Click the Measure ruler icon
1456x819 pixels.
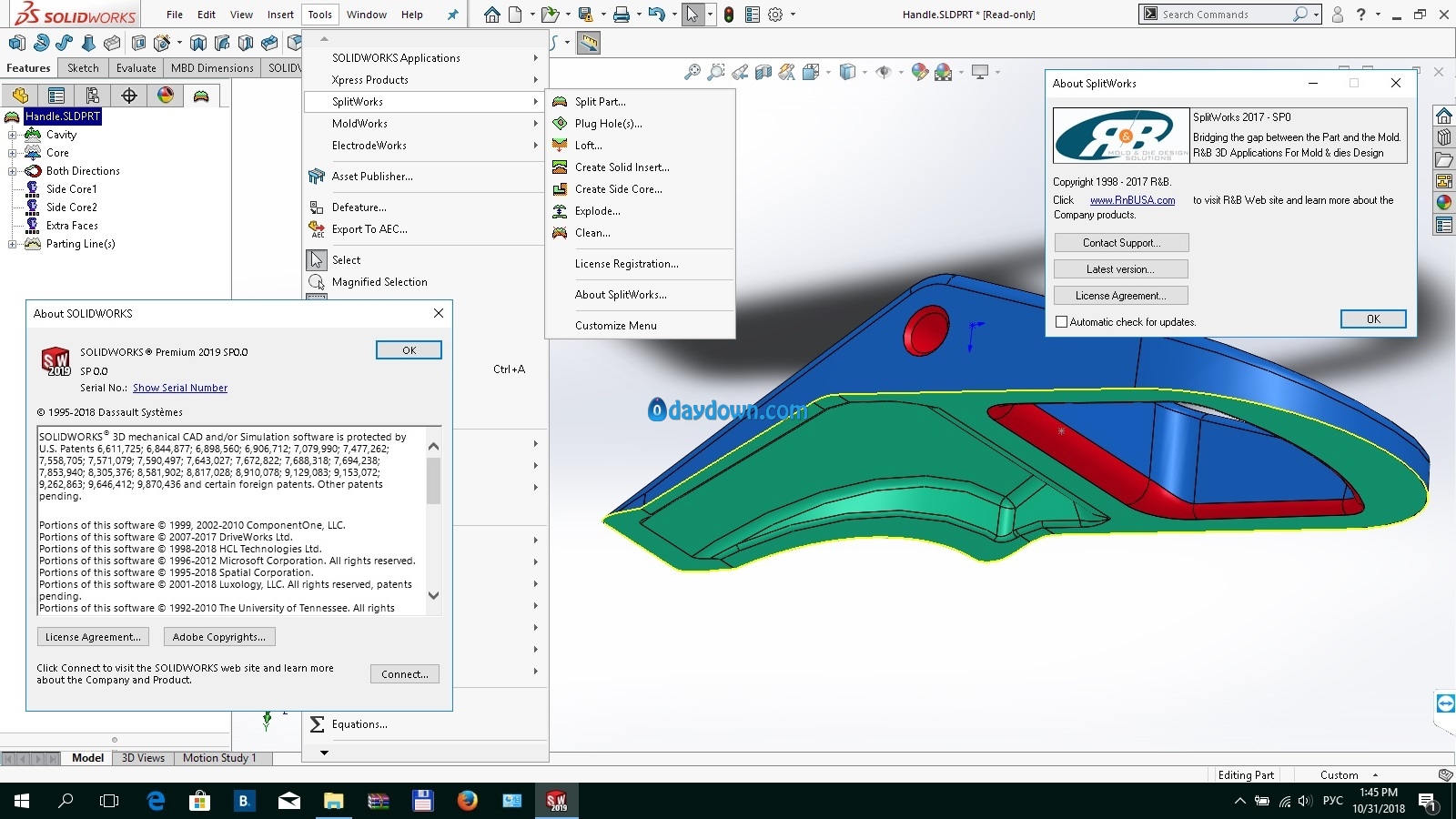[589, 43]
